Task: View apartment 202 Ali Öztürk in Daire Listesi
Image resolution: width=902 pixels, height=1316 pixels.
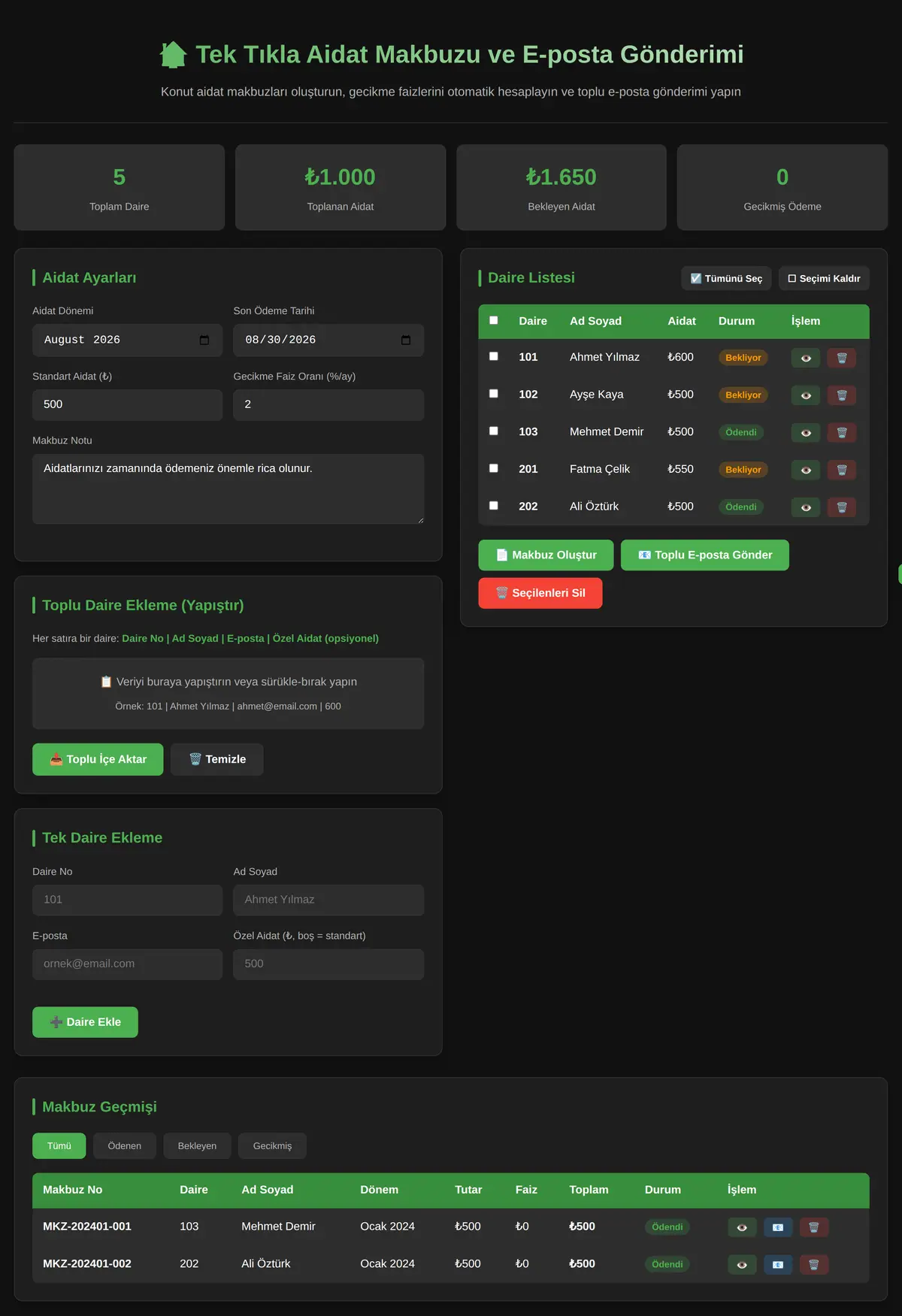Action: (x=806, y=507)
